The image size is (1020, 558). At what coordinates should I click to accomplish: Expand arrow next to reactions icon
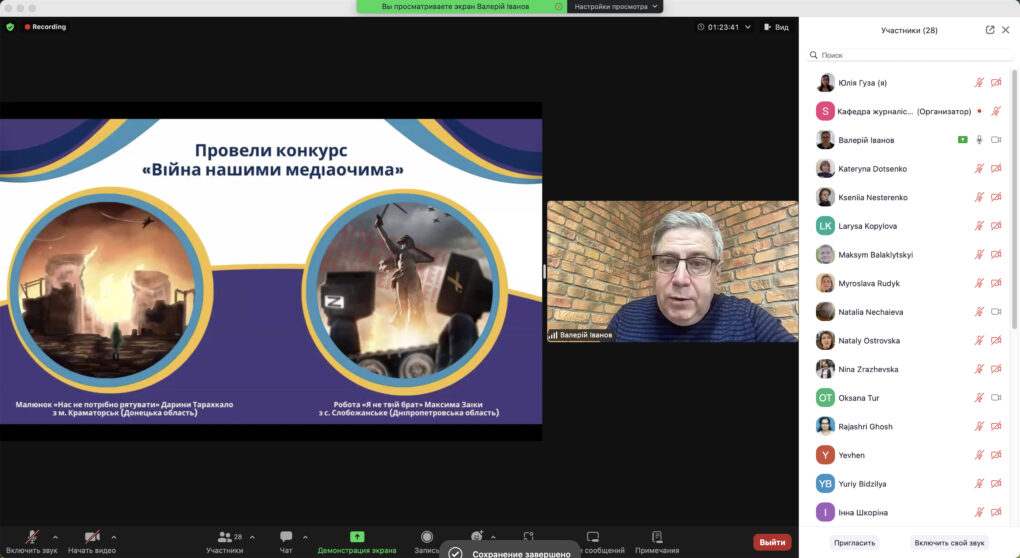(x=493, y=537)
